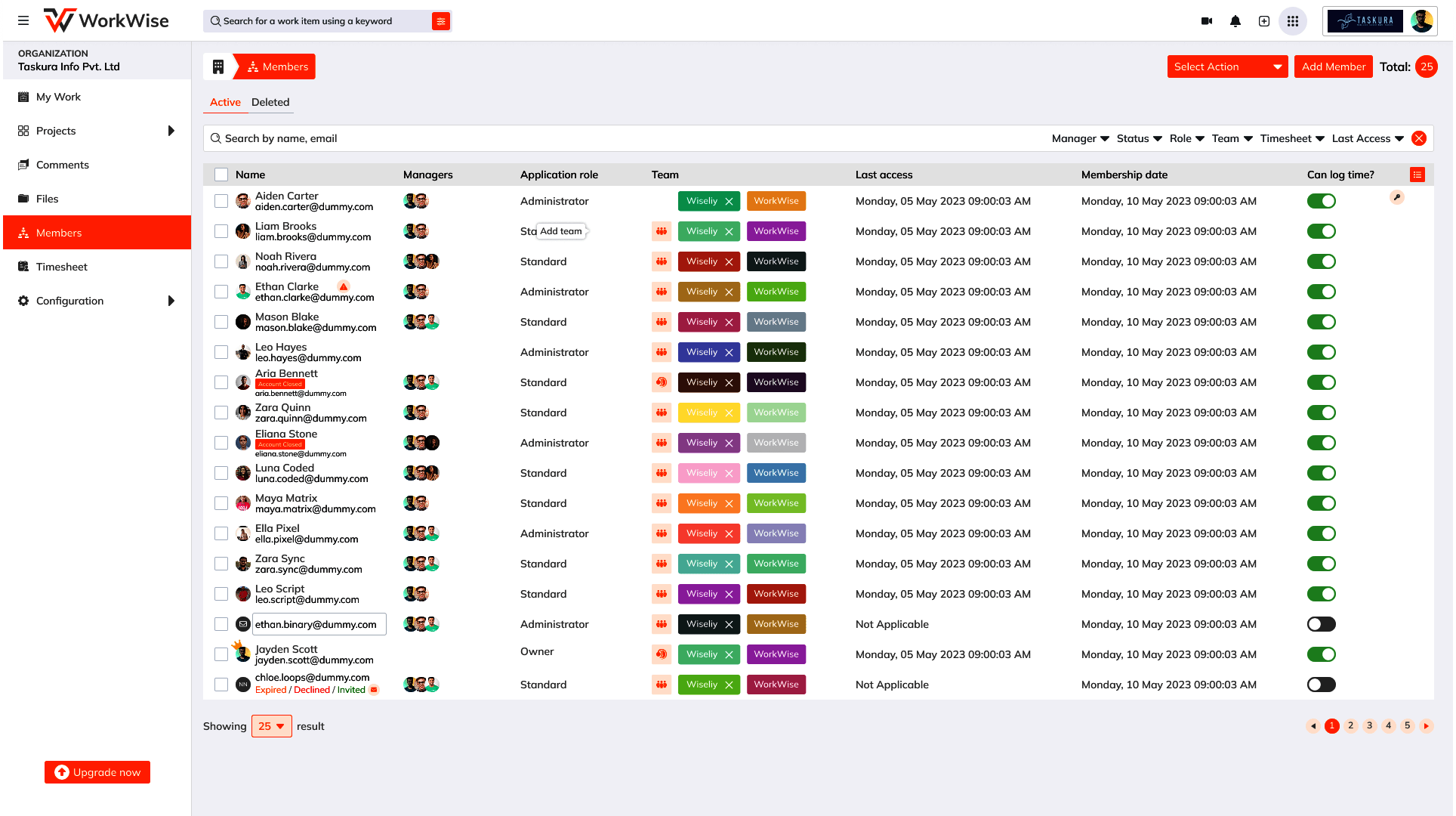Click the organization building breadcrumb icon
The image size is (1456, 816).
coord(218,66)
